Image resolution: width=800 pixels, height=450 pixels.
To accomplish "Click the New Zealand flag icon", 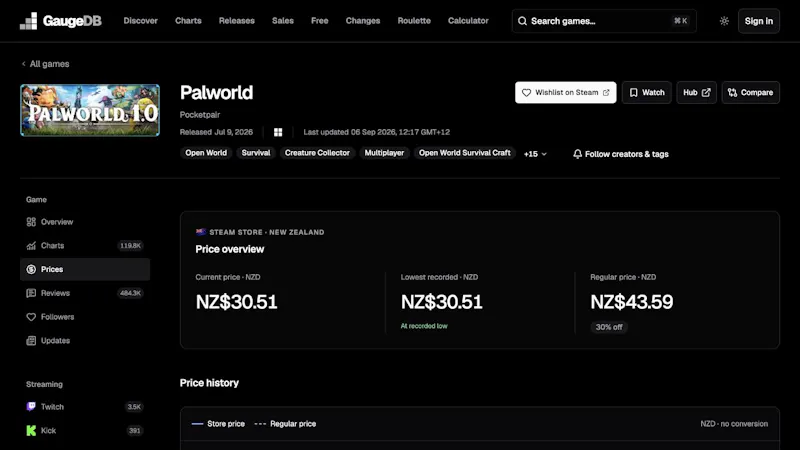I will click(x=201, y=232).
